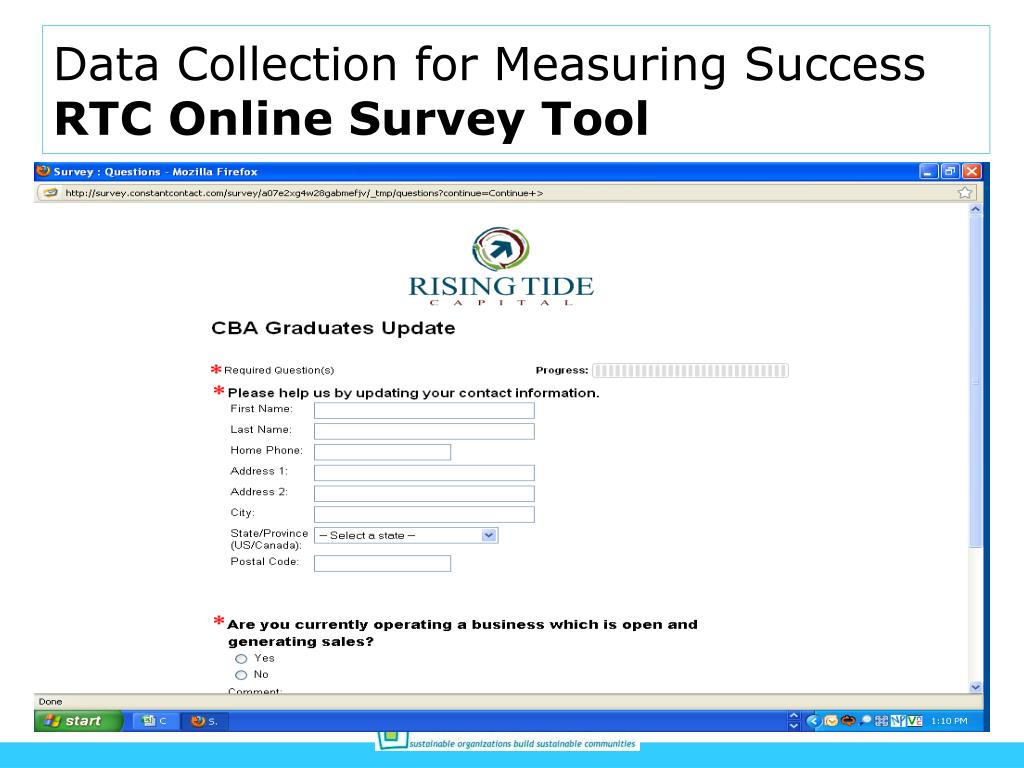Click the currently operating a business question text

tap(462, 633)
